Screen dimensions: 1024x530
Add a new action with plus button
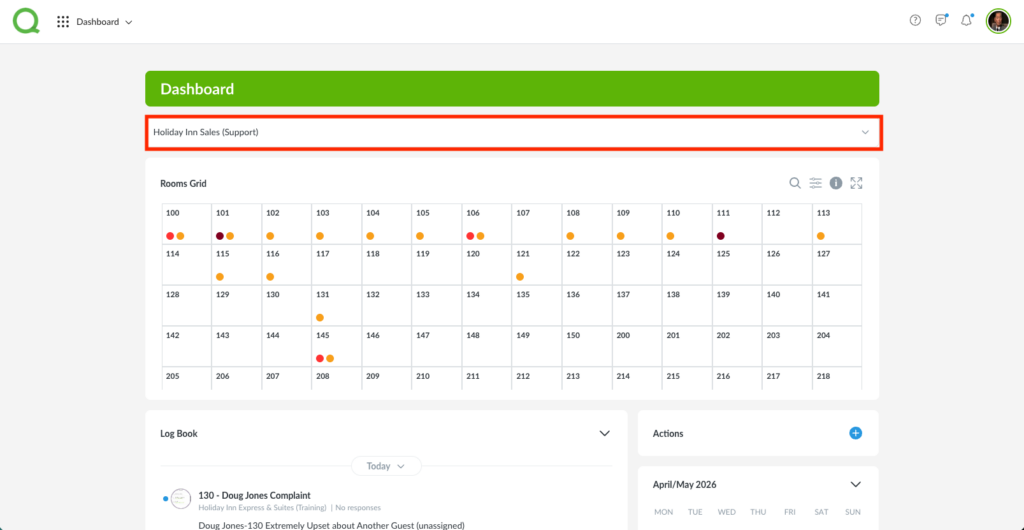(855, 433)
